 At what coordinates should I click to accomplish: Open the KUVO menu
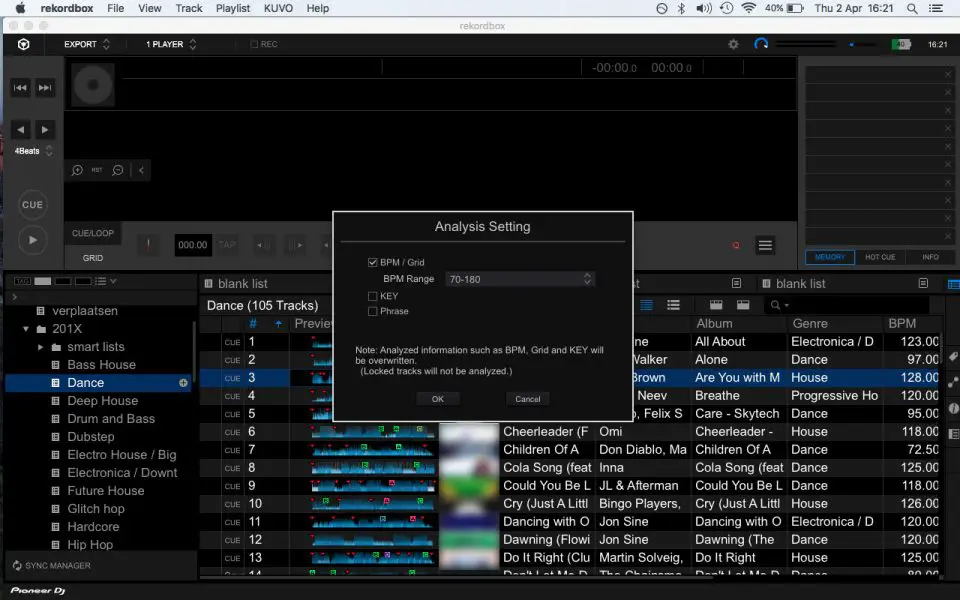click(x=278, y=9)
